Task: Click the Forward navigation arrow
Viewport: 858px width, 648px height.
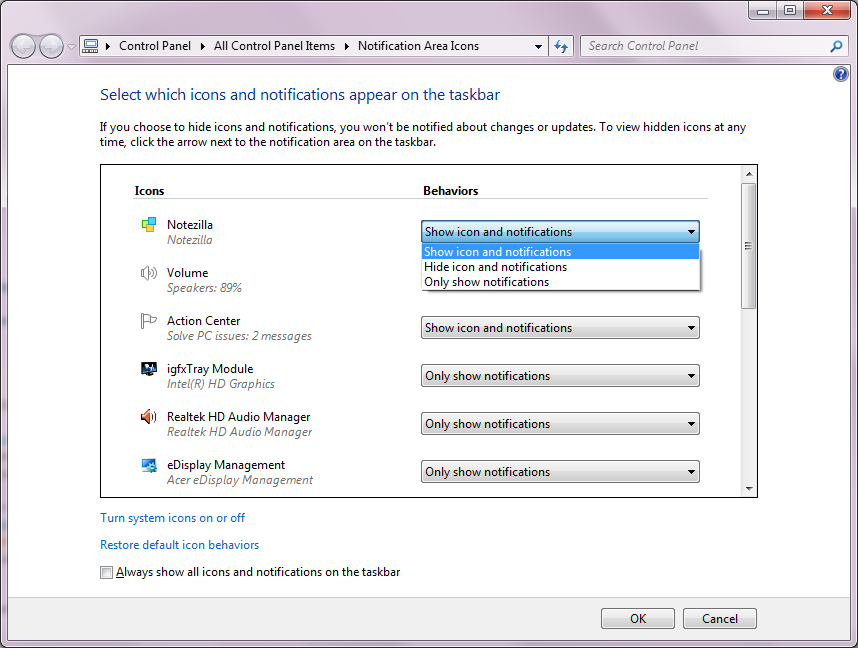Action: [x=52, y=47]
